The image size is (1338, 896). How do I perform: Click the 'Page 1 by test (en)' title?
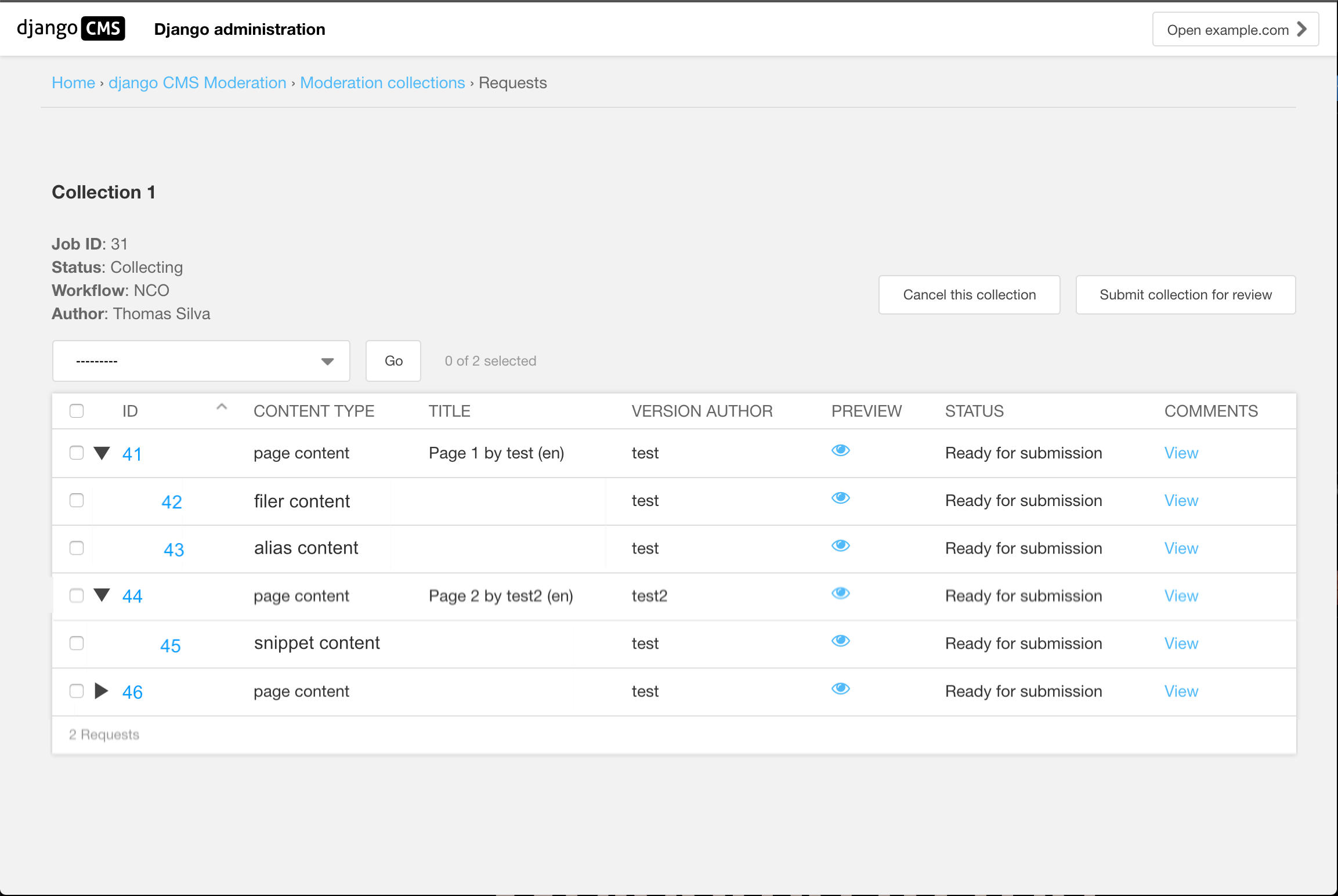coord(497,453)
